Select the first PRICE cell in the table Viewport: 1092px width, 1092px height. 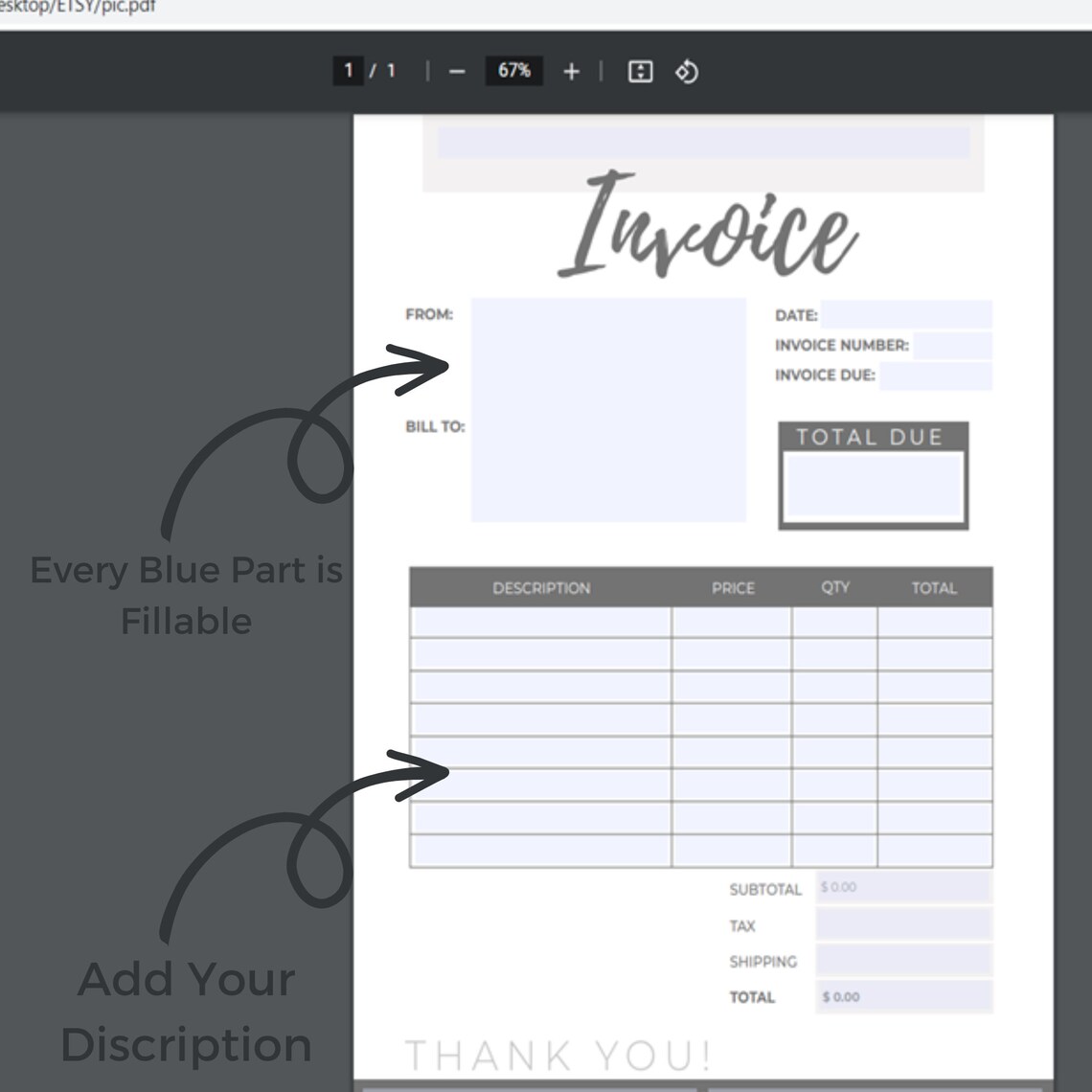click(733, 623)
